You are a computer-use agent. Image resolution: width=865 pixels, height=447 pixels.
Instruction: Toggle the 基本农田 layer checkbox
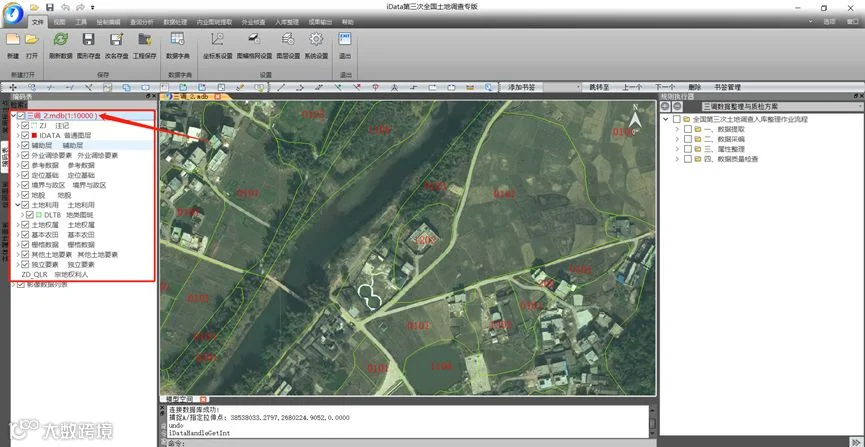coord(25,235)
